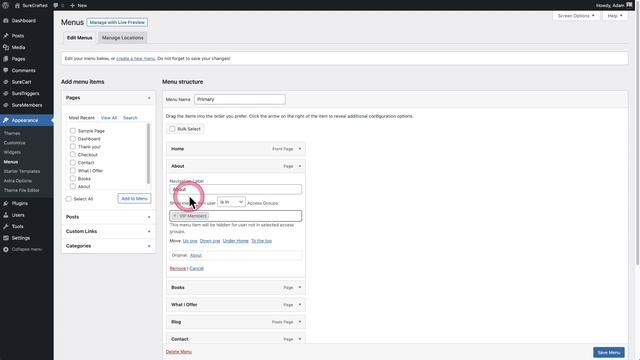Enable the Bulk Select checkbox
The width and height of the screenshot is (640, 360).
172,129
